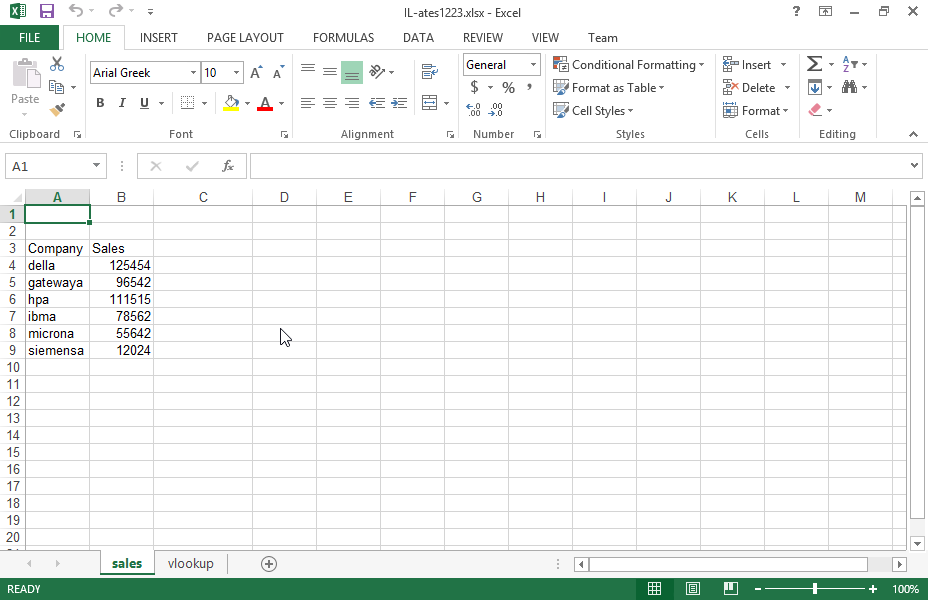Click the Clear eraser icon

pos(815,110)
